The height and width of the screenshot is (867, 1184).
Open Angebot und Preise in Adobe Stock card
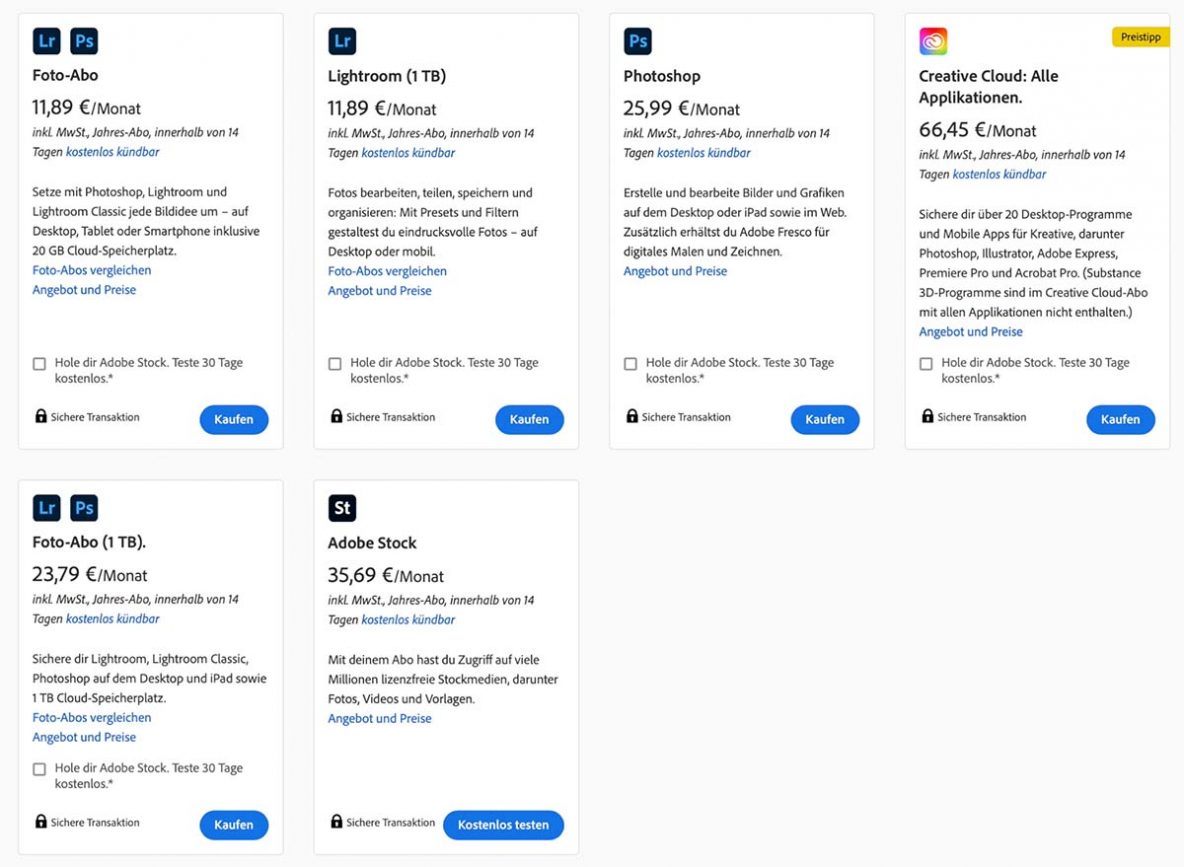point(380,718)
